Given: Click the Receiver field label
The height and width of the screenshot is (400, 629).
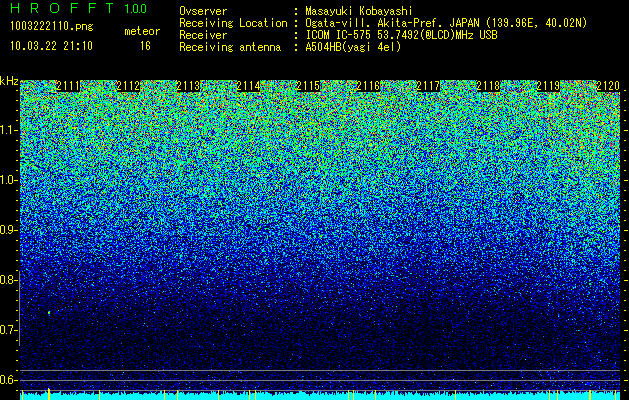Looking at the screenshot, I should pyautogui.click(x=203, y=35).
